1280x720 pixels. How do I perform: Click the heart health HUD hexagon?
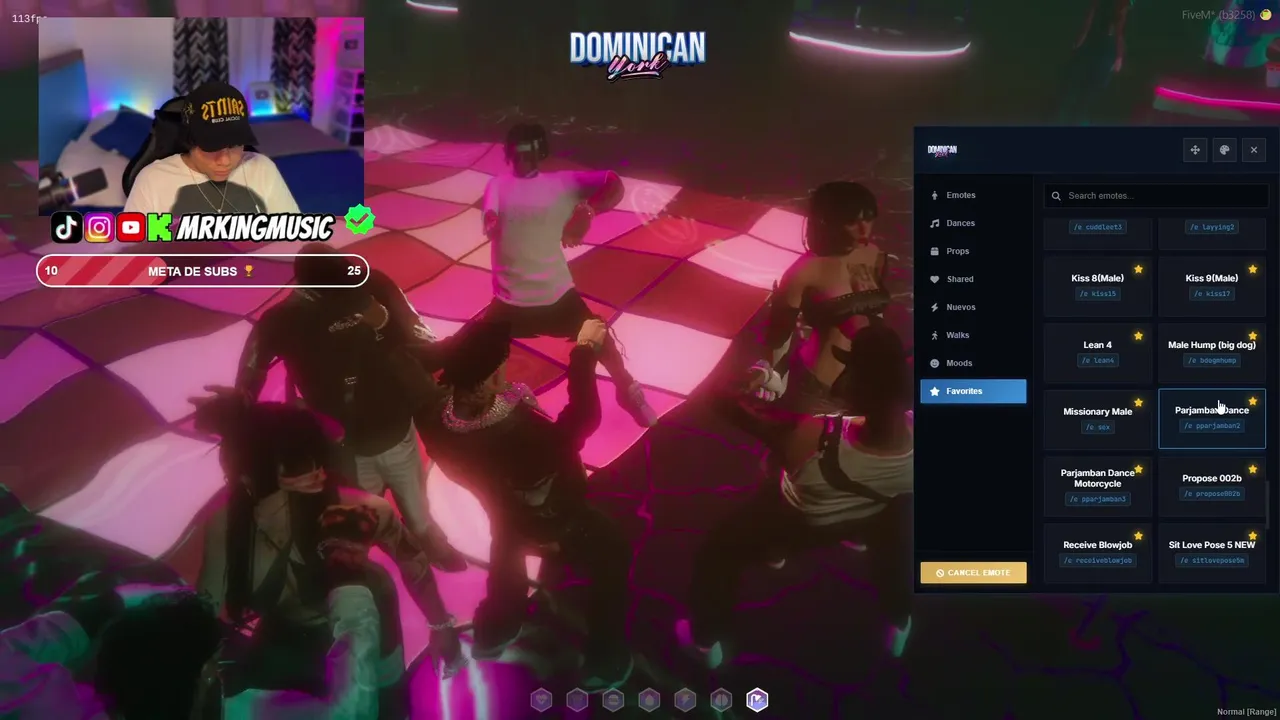pyautogui.click(x=541, y=700)
